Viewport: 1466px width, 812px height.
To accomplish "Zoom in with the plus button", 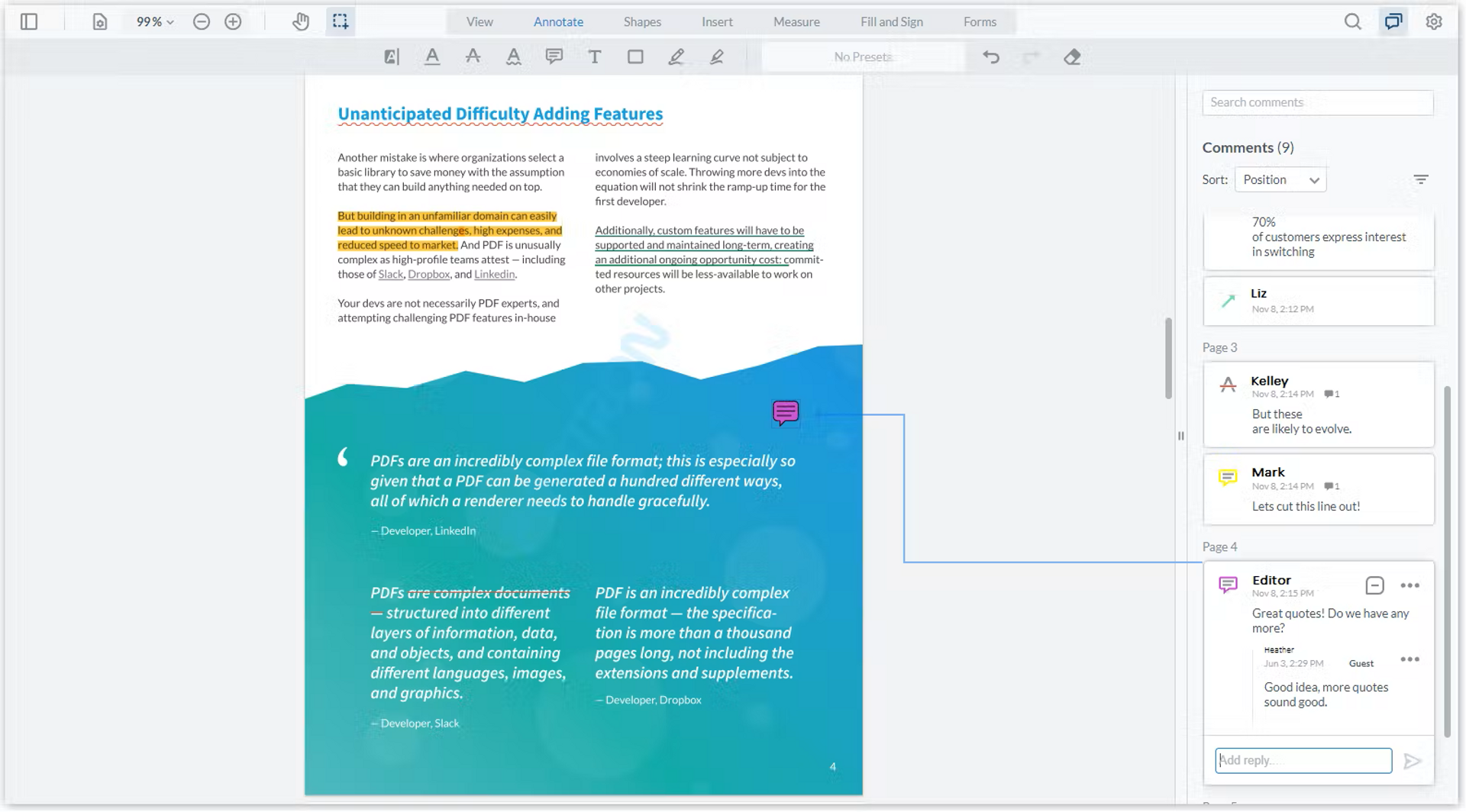I will click(234, 21).
